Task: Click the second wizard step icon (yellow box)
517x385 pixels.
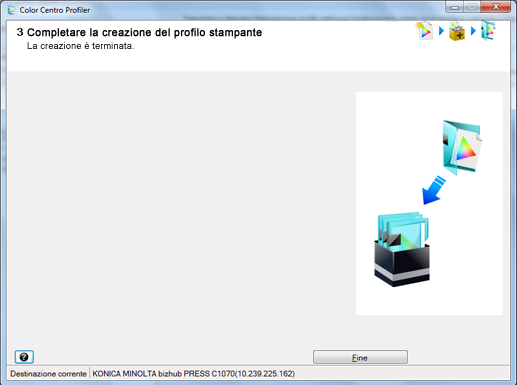Action: click(457, 31)
